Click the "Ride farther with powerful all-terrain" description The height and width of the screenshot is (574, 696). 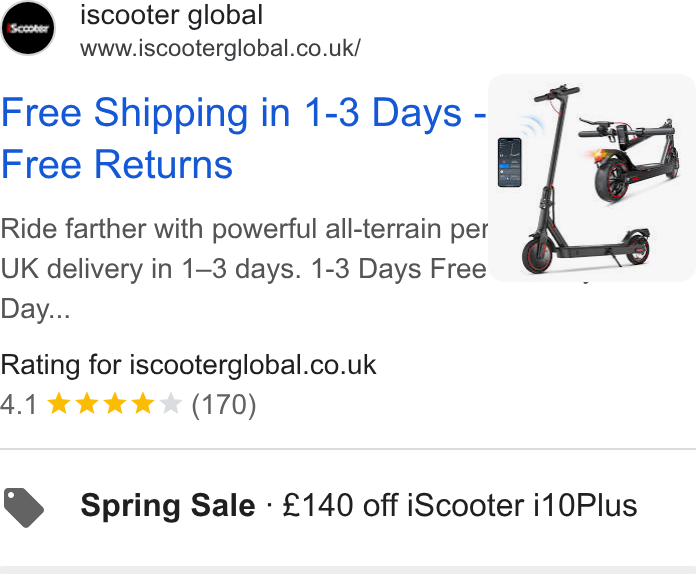pyautogui.click(x=244, y=229)
